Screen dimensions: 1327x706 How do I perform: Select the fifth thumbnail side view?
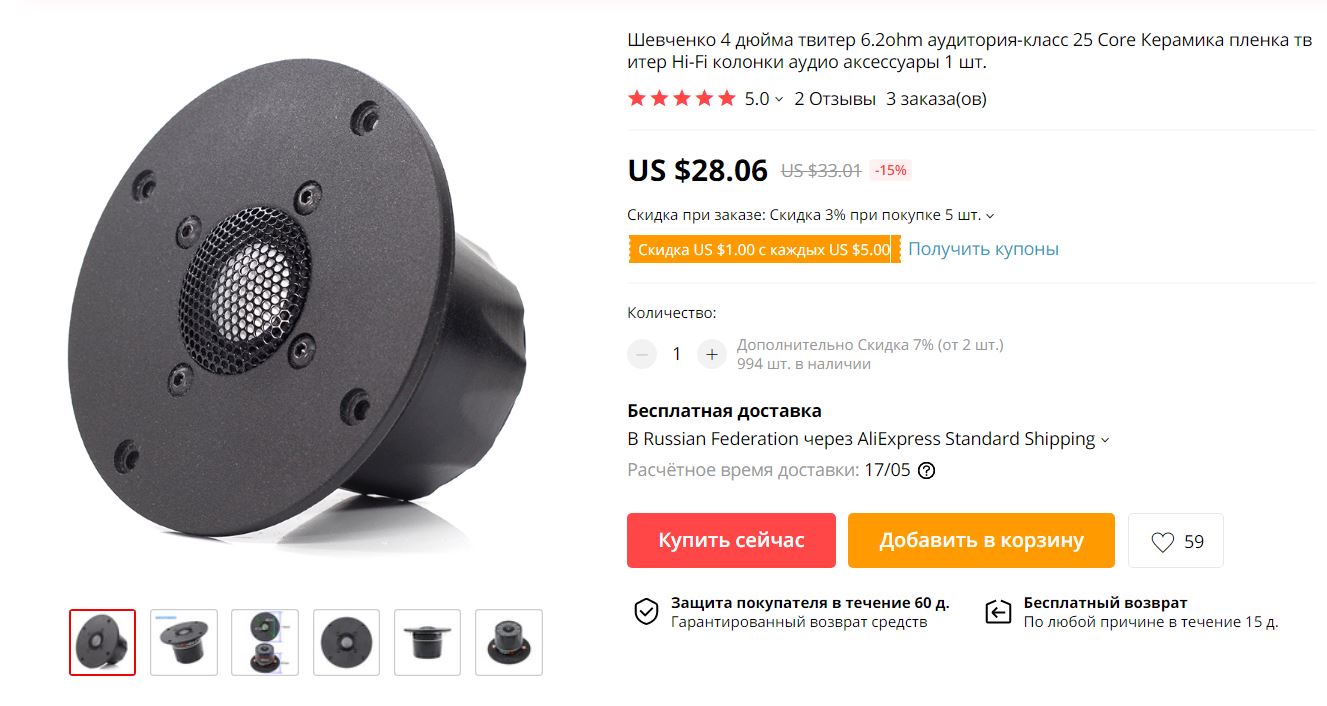pos(427,642)
